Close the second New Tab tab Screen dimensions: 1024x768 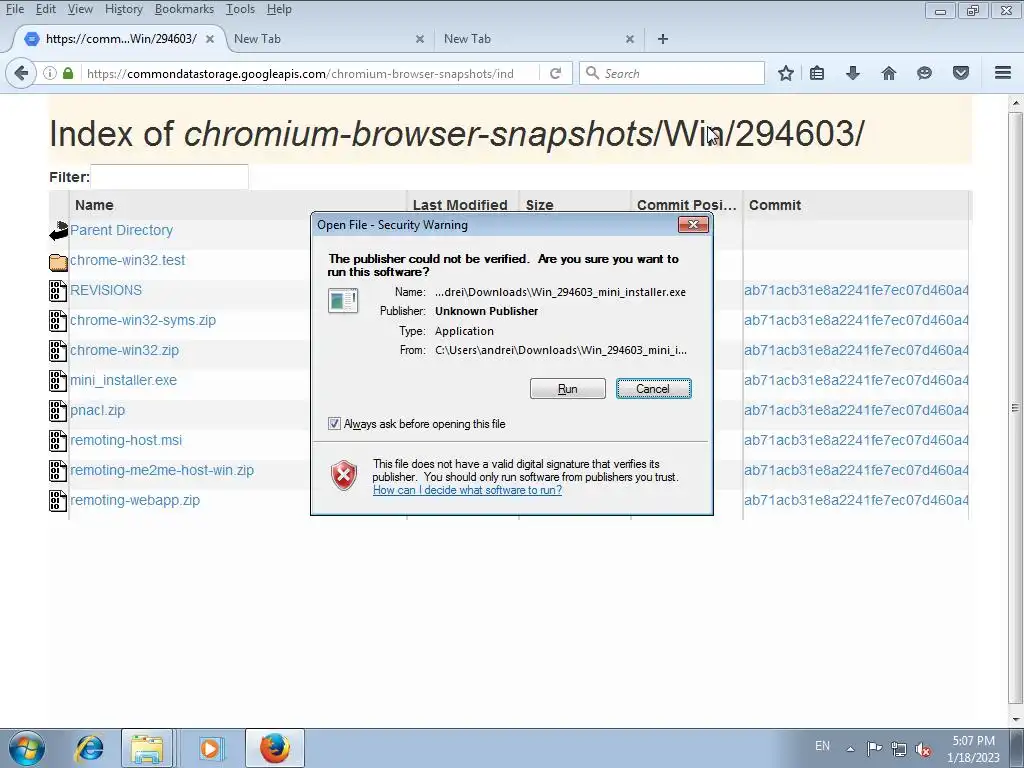pyautogui.click(x=630, y=39)
